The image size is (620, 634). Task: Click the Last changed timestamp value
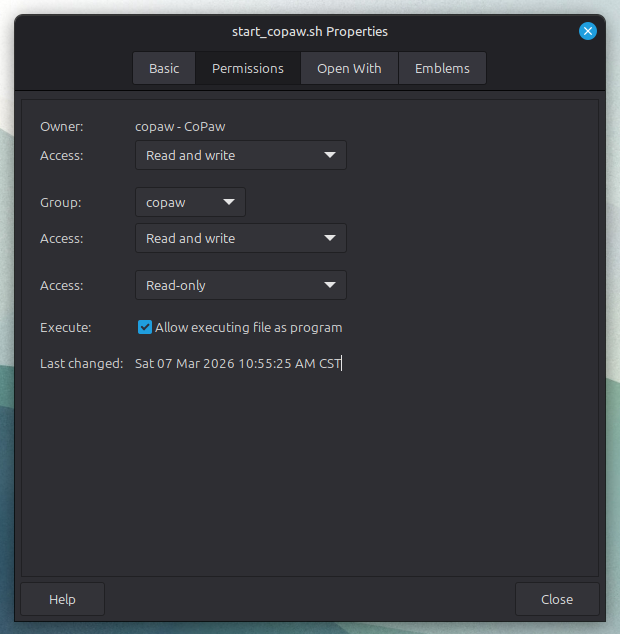(x=237, y=364)
